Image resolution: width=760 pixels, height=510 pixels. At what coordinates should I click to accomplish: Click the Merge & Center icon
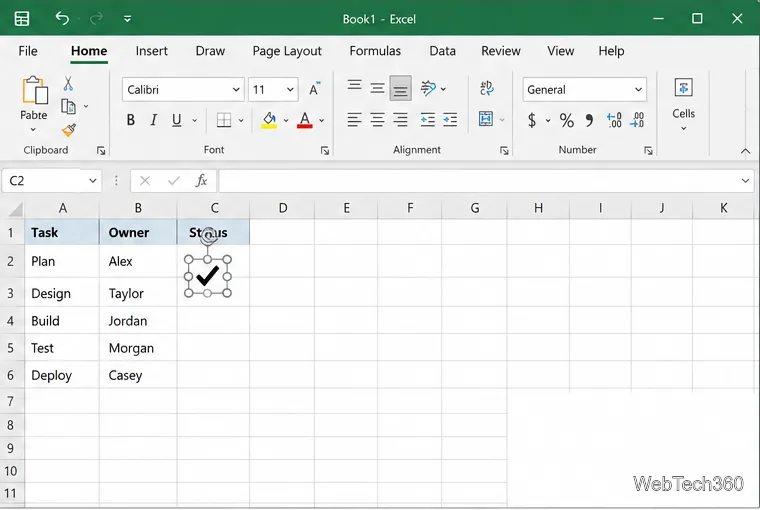(486, 119)
